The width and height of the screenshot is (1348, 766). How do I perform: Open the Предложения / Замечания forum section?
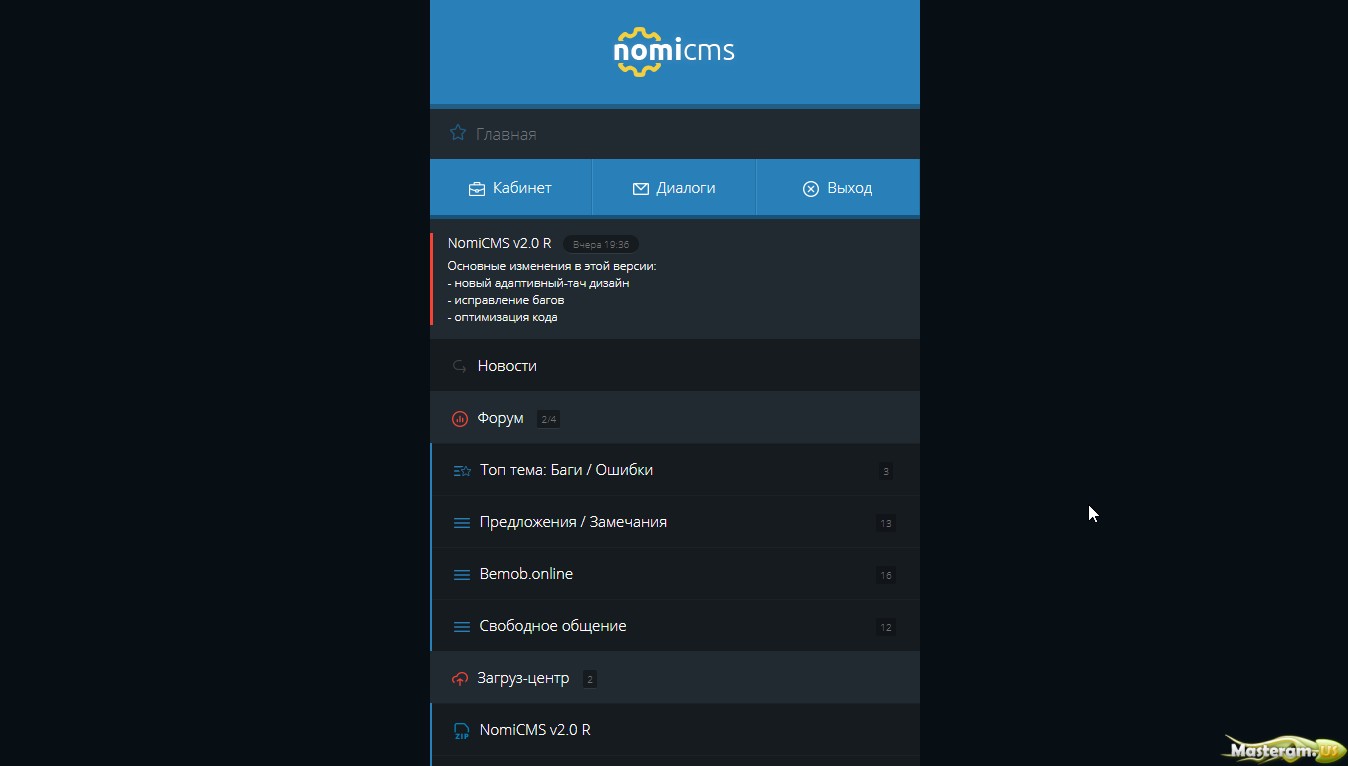(x=573, y=522)
